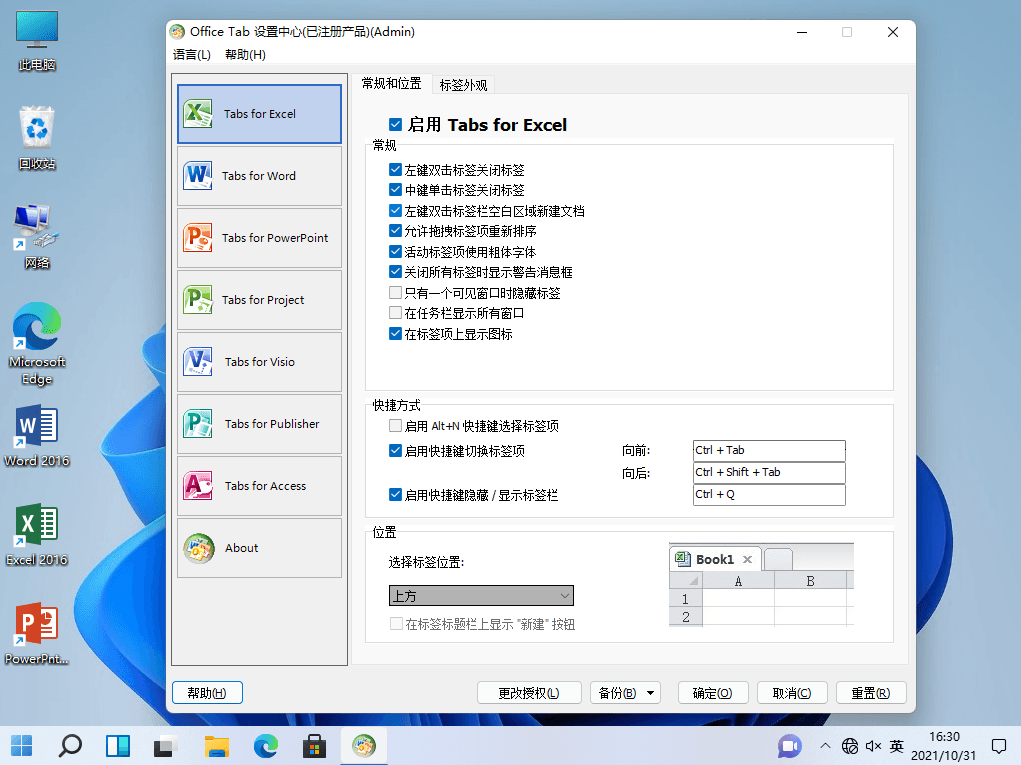Toggle 左键双击标签栏空白区域新建文档 checkbox
The height and width of the screenshot is (765, 1021).
(395, 210)
